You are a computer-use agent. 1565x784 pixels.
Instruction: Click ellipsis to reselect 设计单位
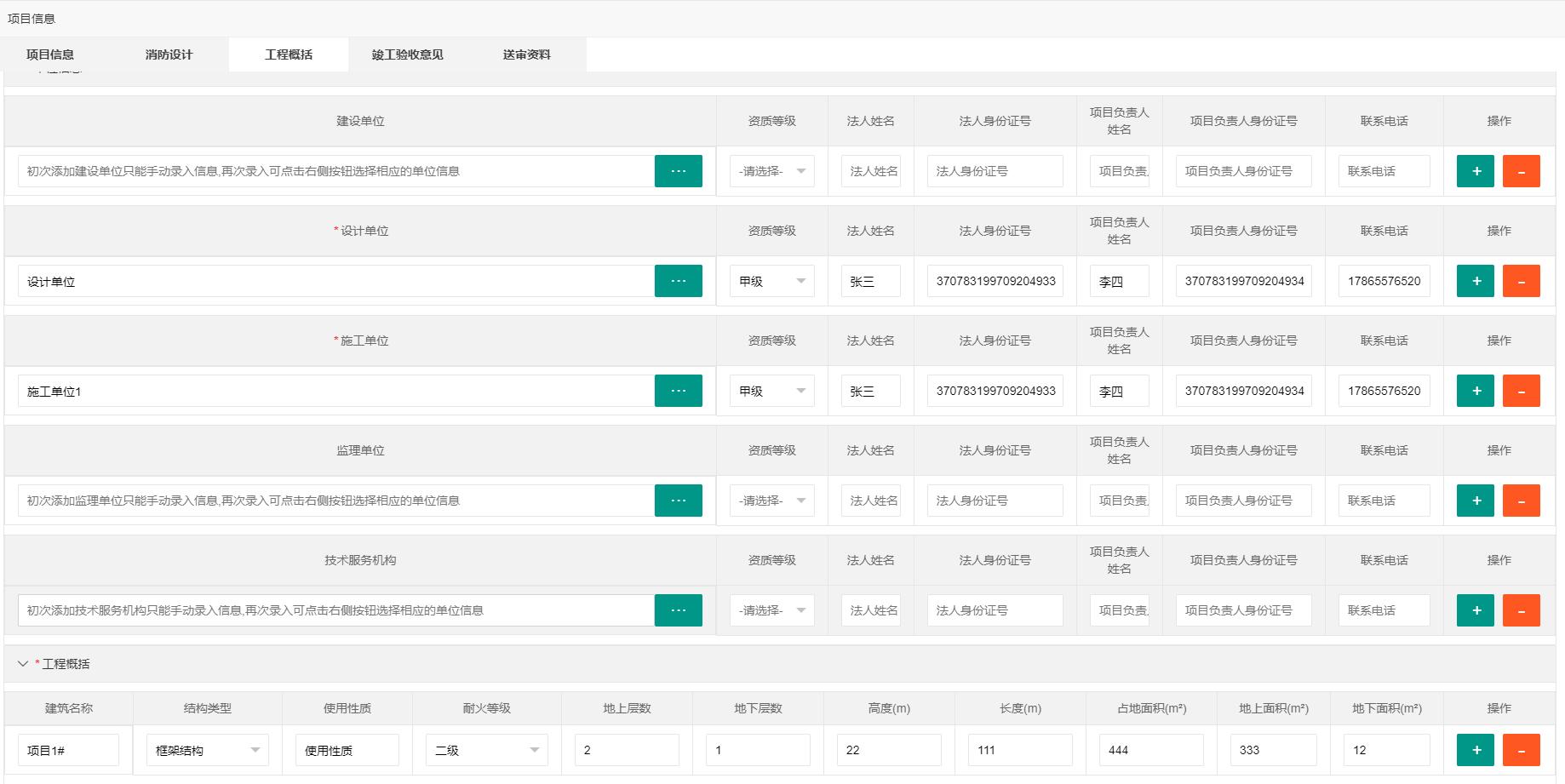(678, 280)
